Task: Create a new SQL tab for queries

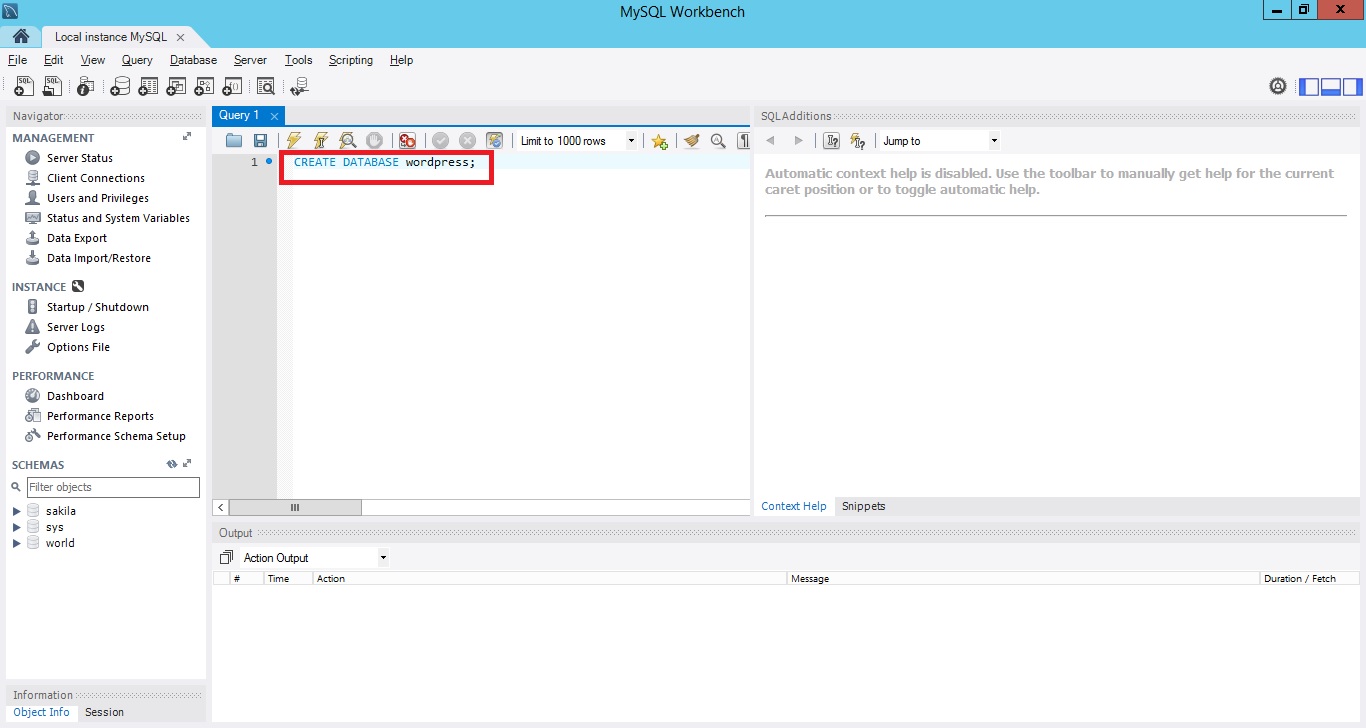Action: pyautogui.click(x=24, y=87)
